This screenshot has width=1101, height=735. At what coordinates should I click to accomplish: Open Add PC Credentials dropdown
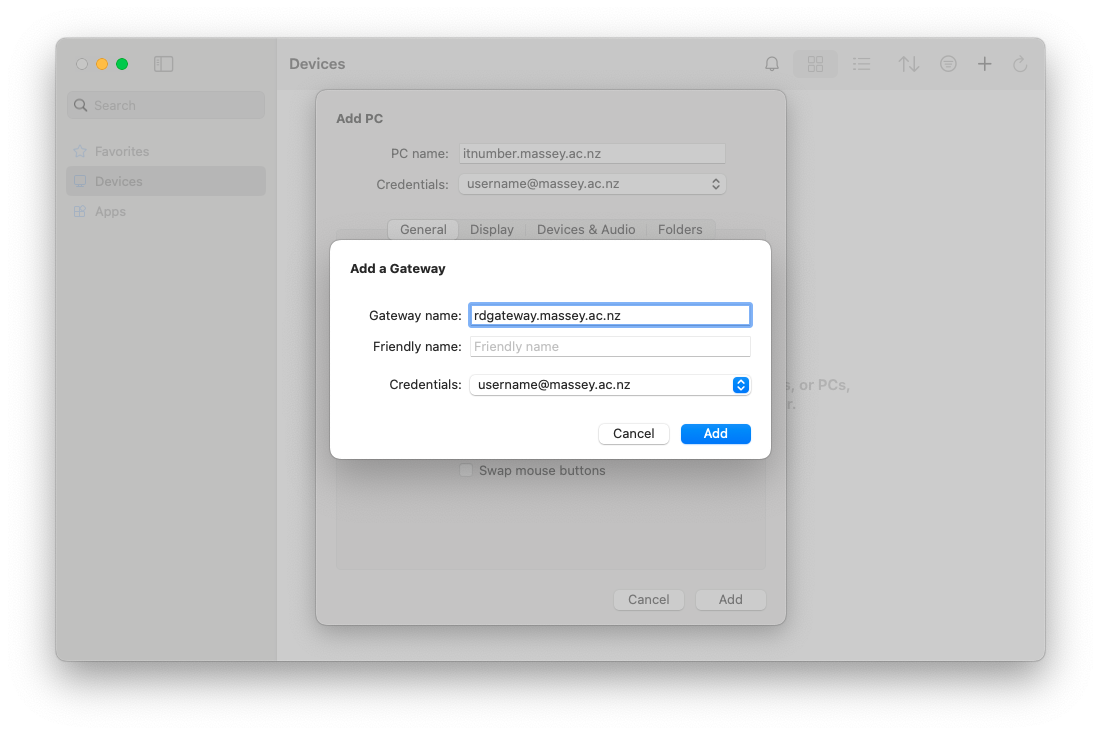tap(592, 184)
